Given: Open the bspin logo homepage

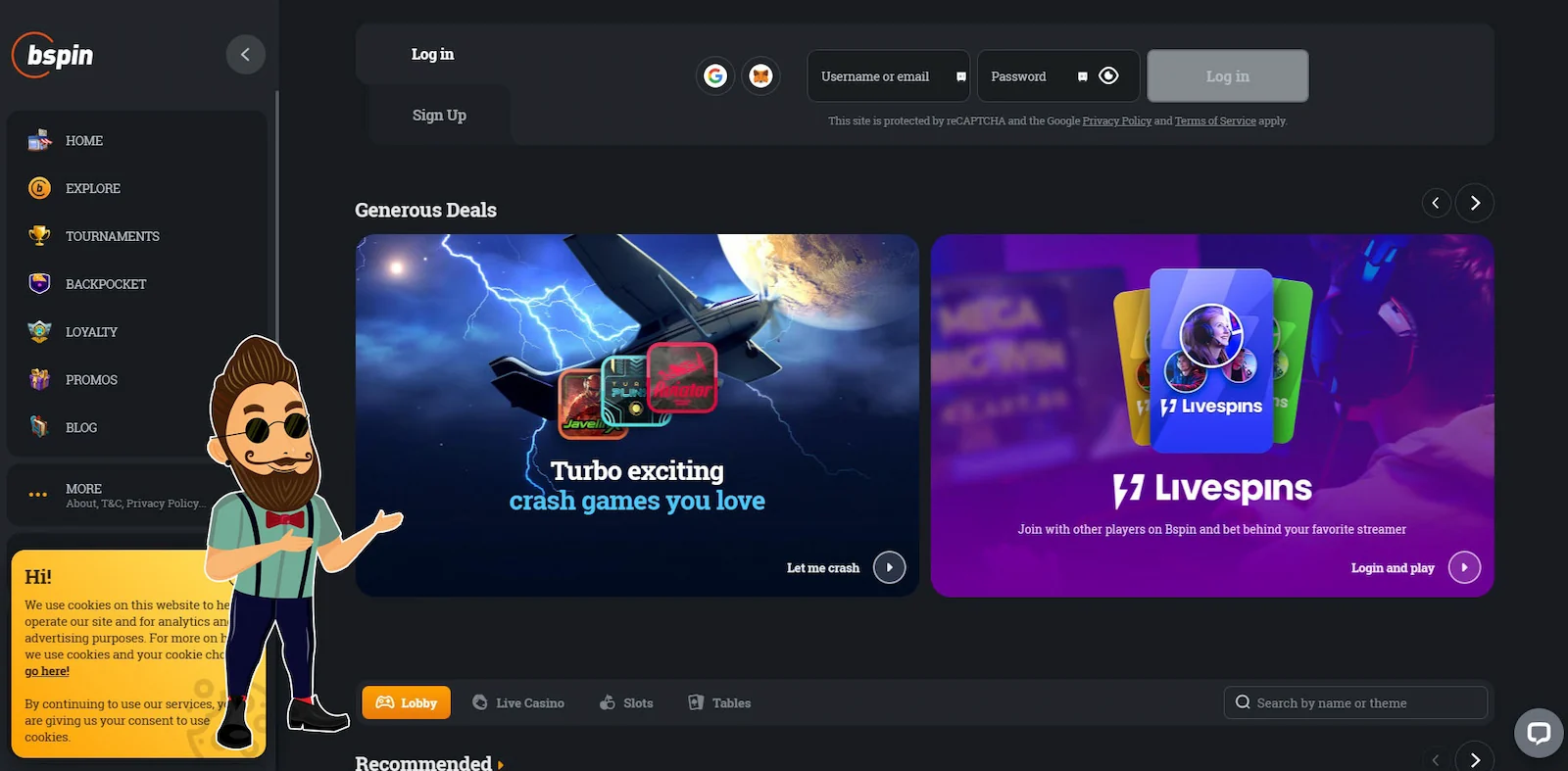Looking at the screenshot, I should [53, 55].
